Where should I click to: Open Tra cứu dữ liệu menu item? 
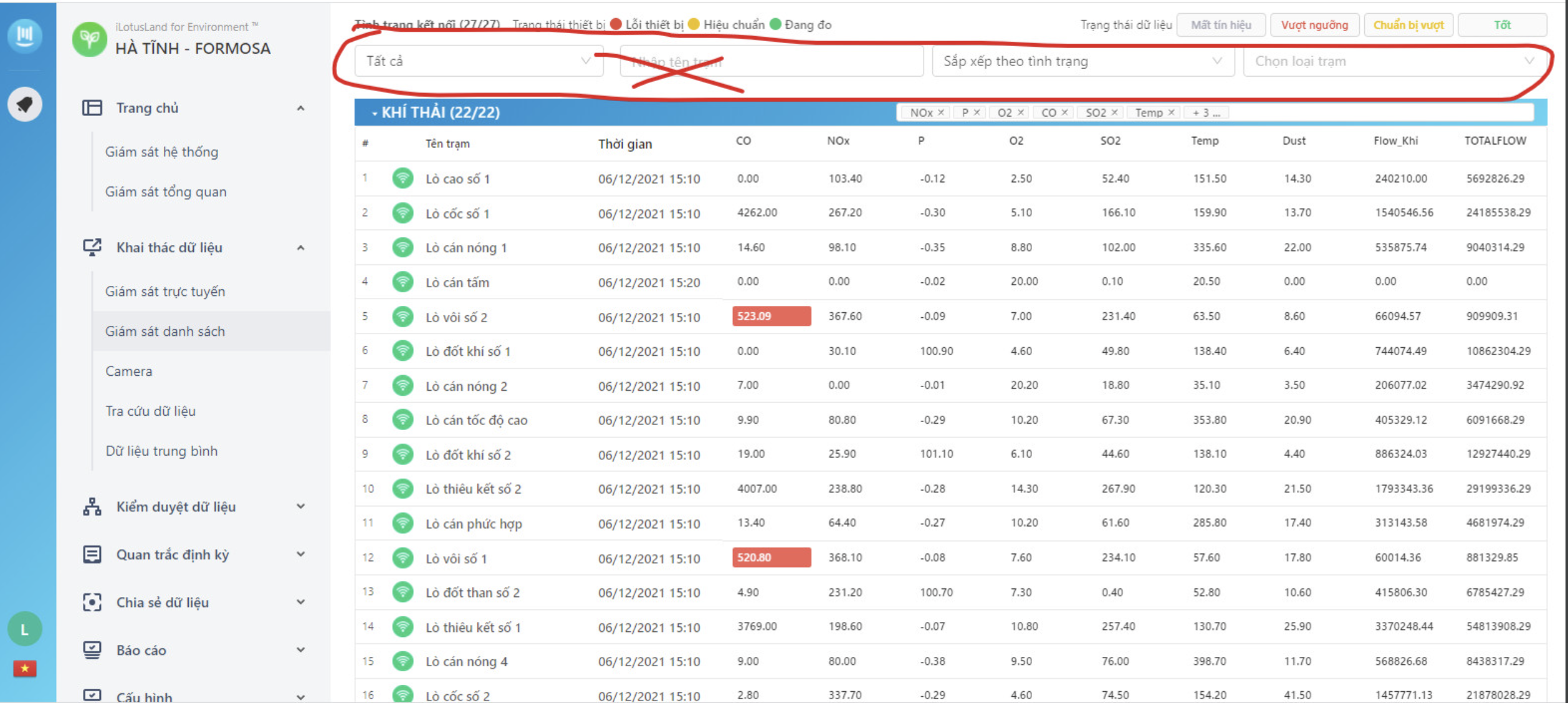(151, 411)
